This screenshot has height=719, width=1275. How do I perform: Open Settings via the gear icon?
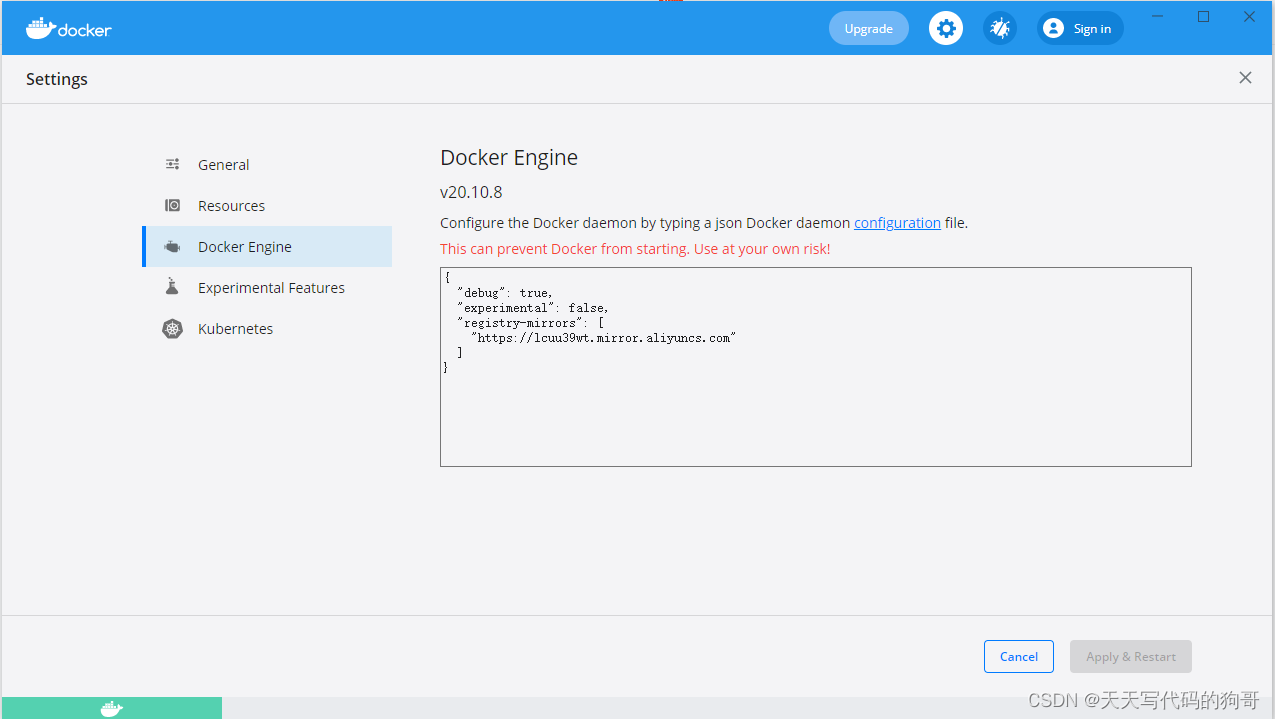[x=946, y=28]
